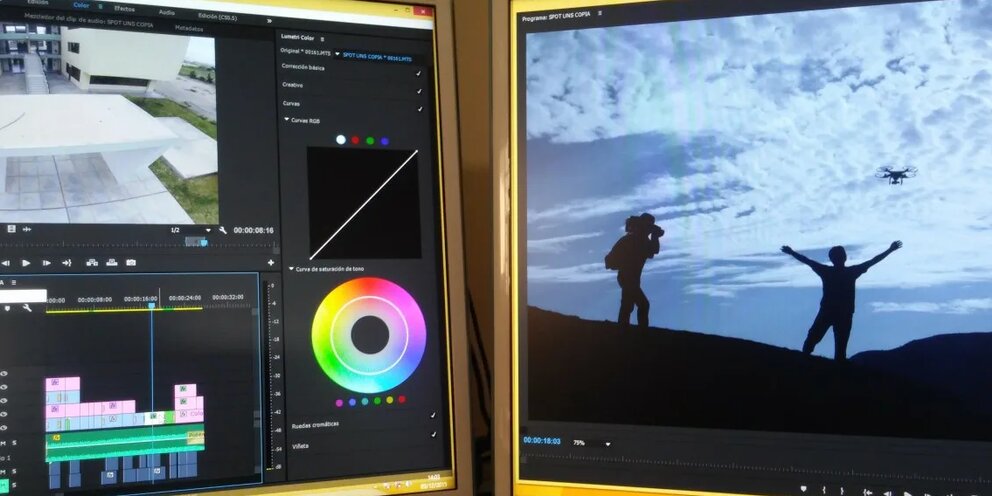Click the blue timeline playhead marker
992x496 pixels.
coord(152,306)
